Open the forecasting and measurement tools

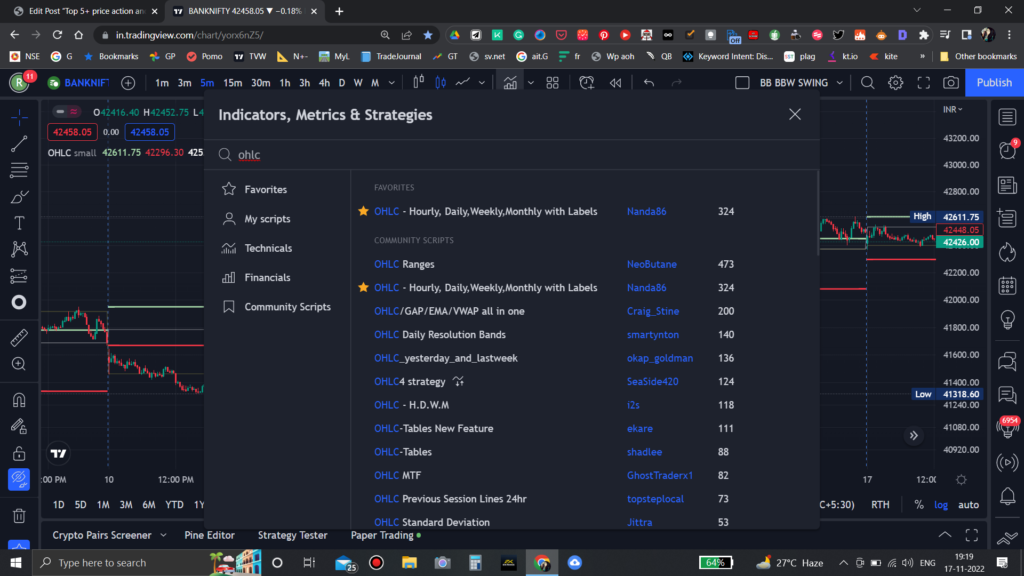click(x=19, y=276)
